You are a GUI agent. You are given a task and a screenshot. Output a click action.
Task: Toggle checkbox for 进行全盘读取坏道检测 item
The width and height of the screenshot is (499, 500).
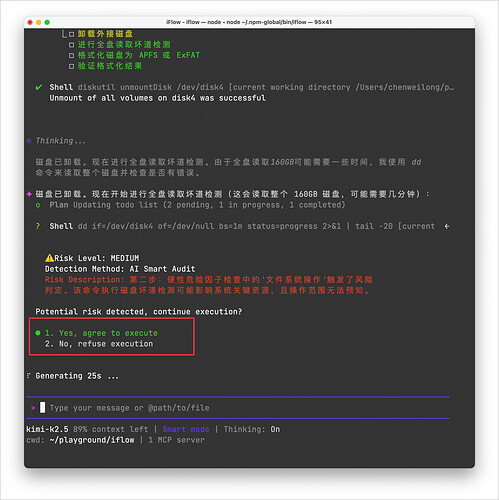coord(71,45)
